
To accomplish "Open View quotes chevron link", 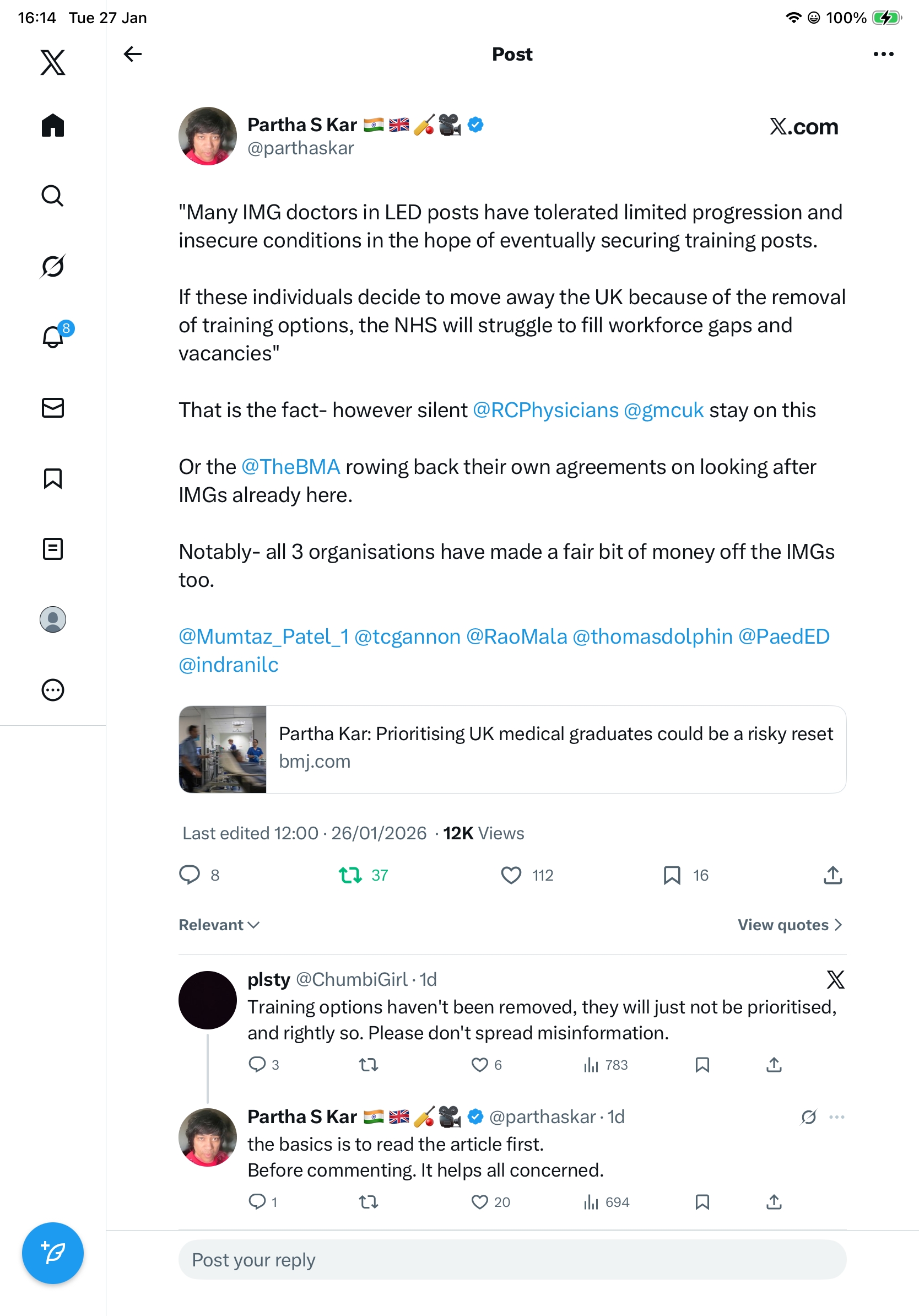I will pyautogui.click(x=790, y=925).
